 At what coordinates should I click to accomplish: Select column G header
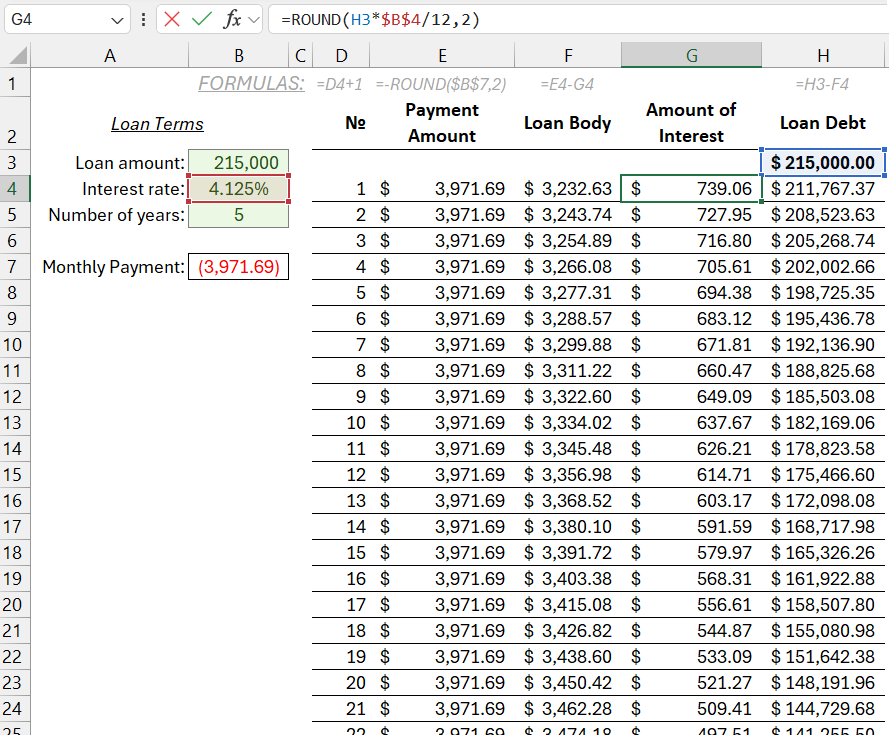[691, 55]
